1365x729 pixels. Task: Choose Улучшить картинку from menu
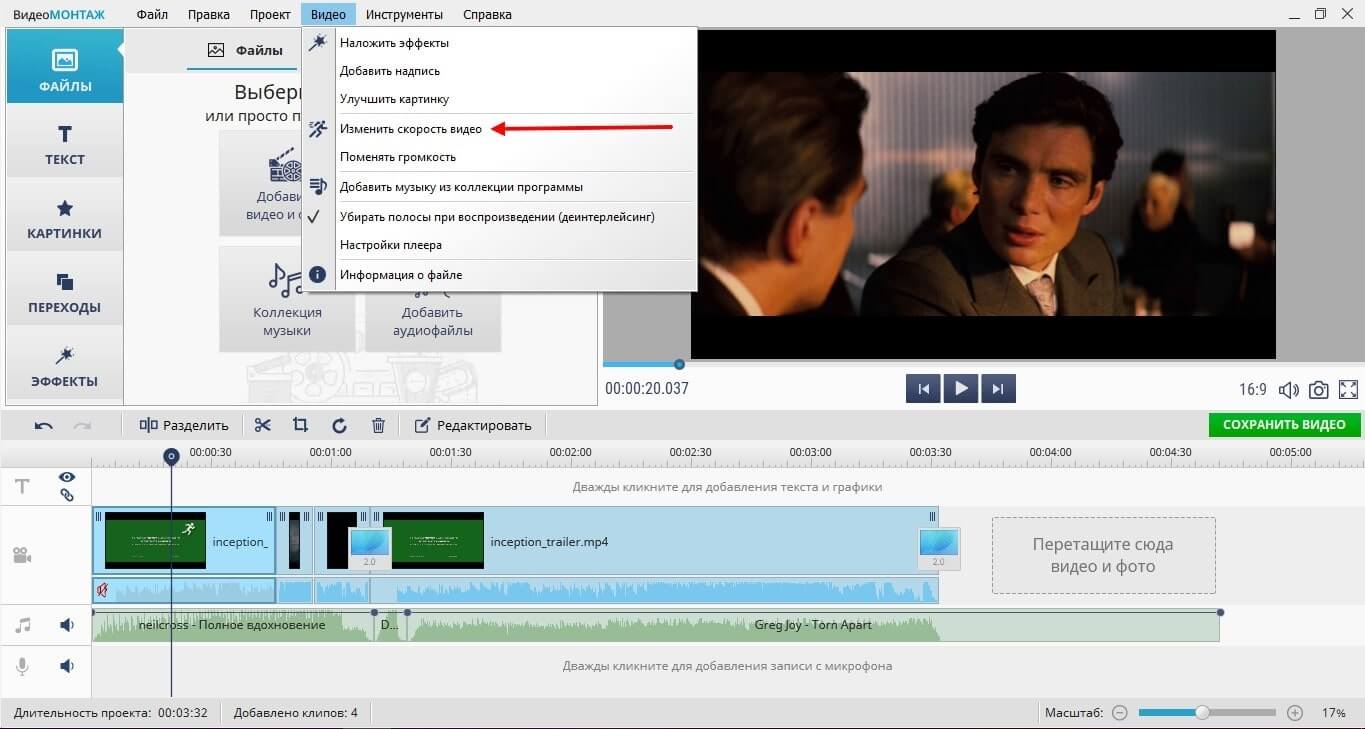click(497, 99)
